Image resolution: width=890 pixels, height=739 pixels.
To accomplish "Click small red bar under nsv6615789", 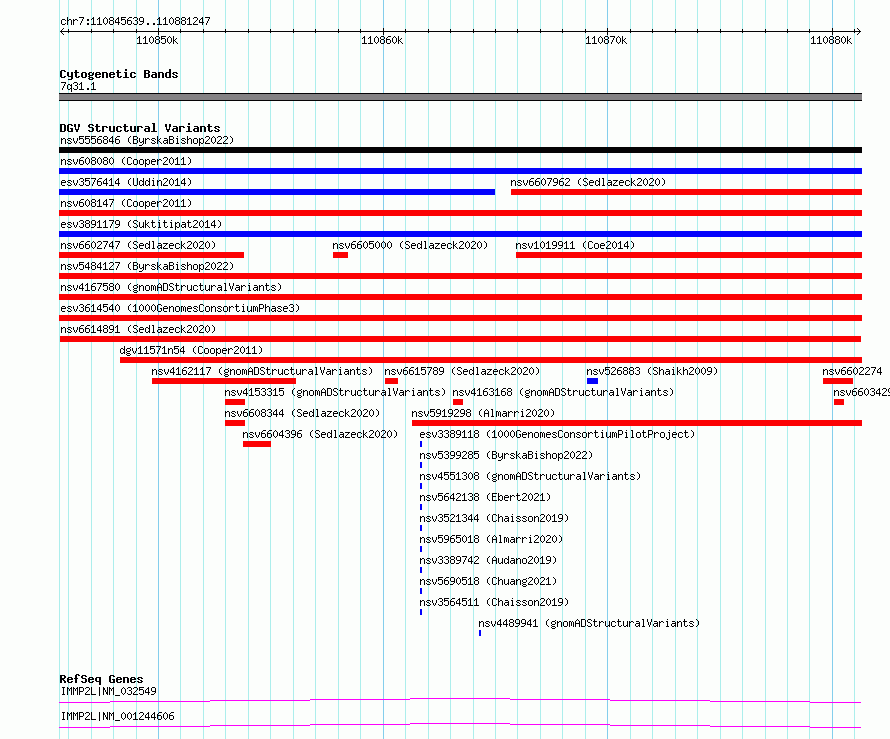I will click(x=391, y=381).
